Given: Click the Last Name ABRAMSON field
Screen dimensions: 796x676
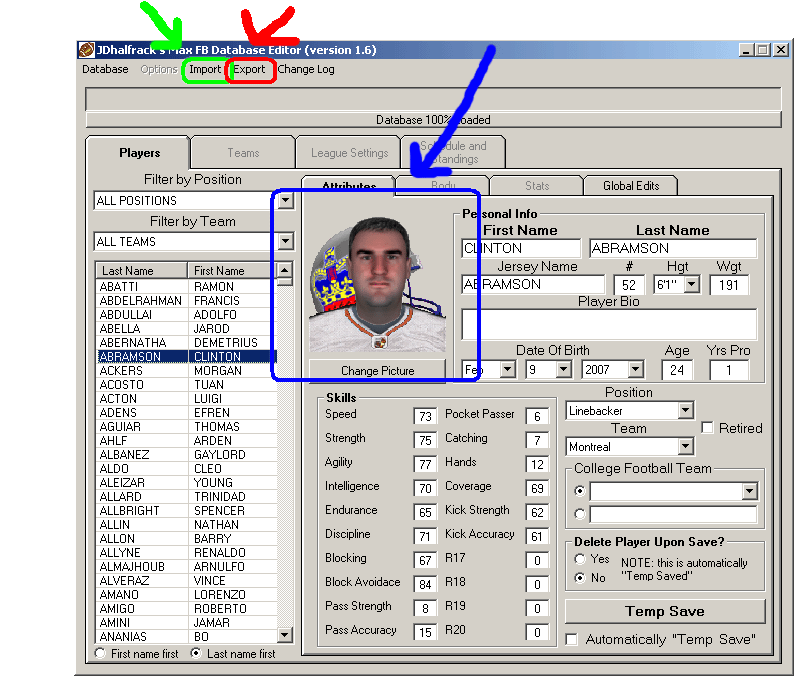Looking at the screenshot, I should [x=673, y=248].
